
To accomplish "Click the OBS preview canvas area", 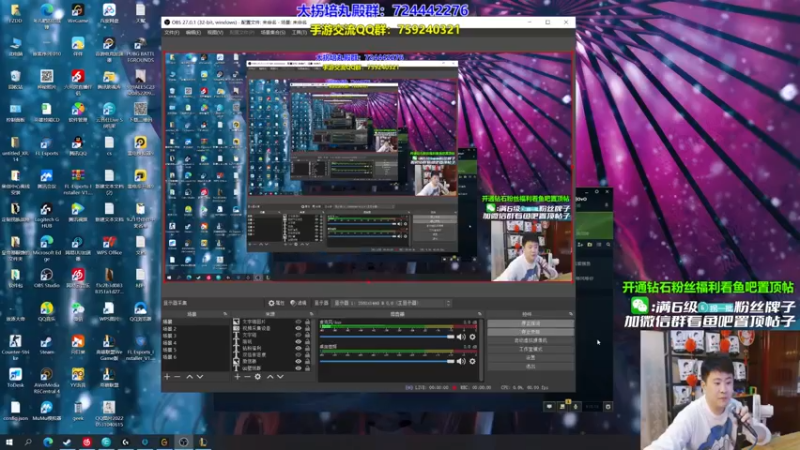I will pos(368,166).
